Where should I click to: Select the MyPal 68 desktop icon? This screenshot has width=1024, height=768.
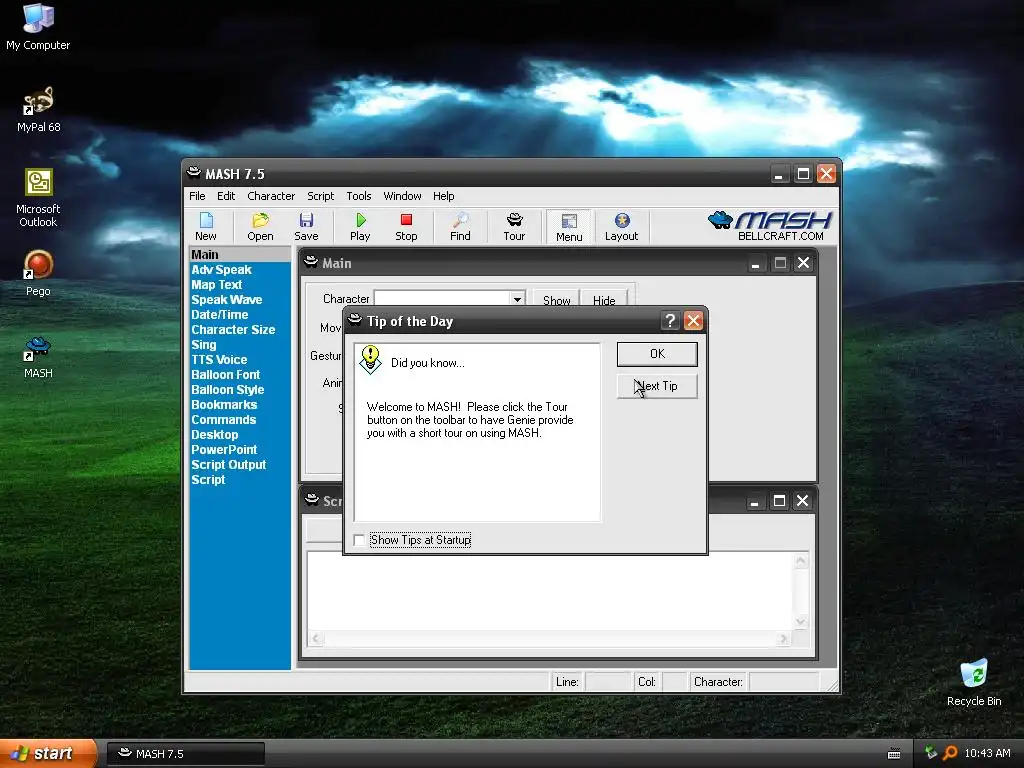[x=39, y=110]
